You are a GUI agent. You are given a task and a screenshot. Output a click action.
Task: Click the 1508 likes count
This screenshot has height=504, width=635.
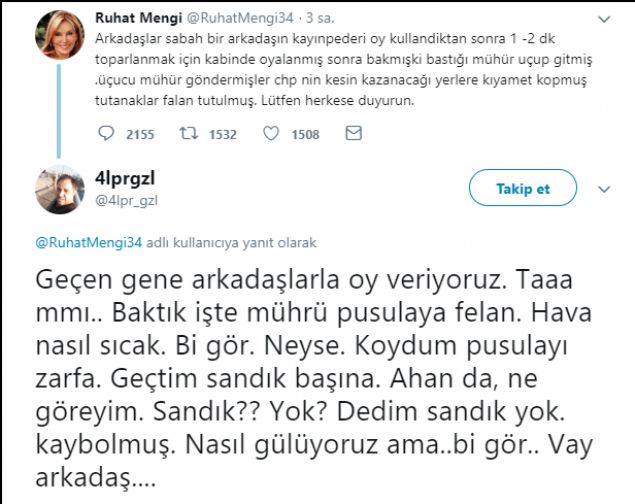point(306,134)
